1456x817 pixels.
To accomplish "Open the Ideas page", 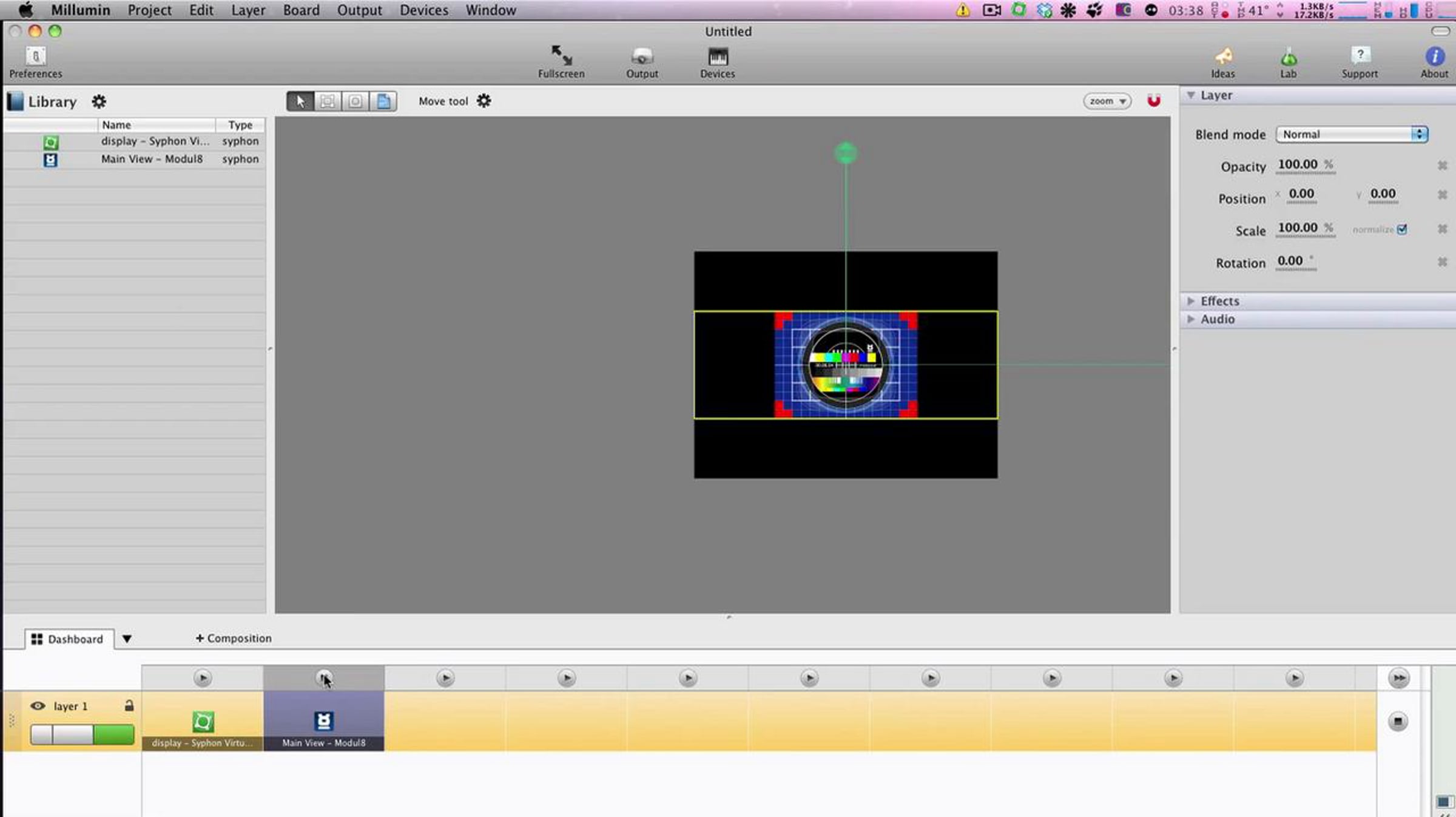I will click(1223, 62).
